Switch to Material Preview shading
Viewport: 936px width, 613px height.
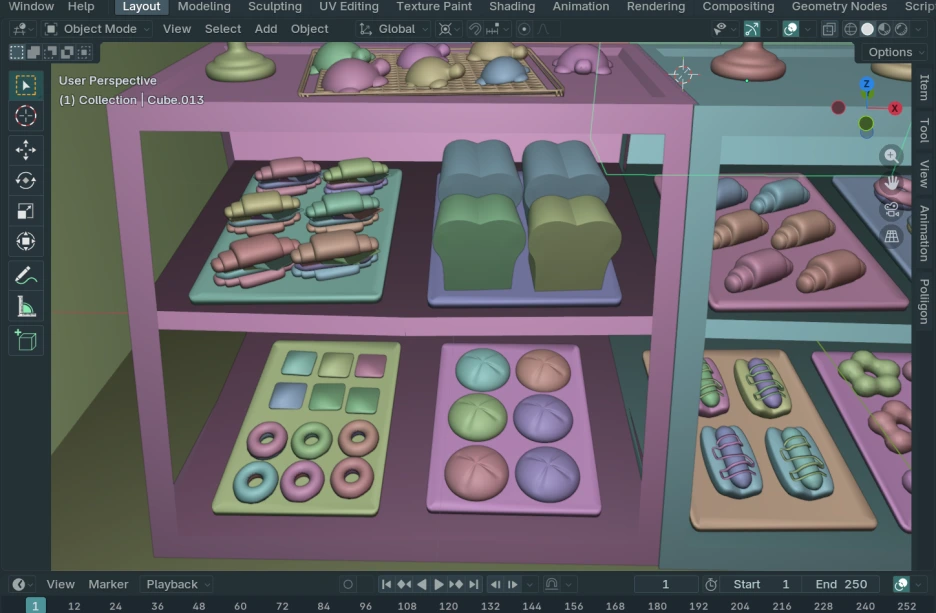coord(884,29)
